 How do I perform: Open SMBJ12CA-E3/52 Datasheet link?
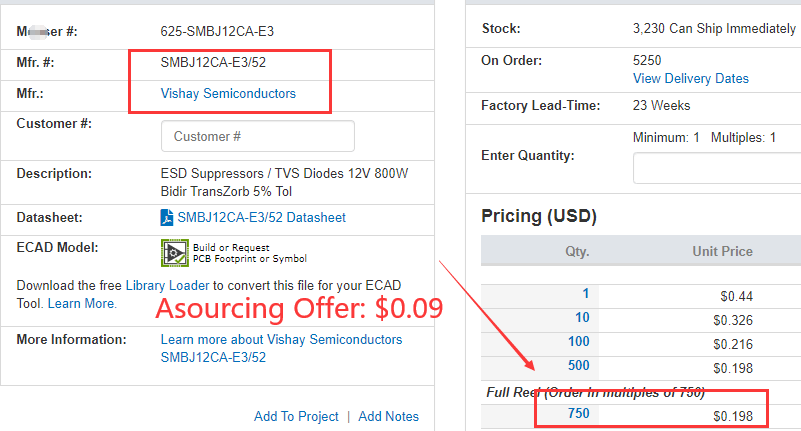click(x=262, y=218)
